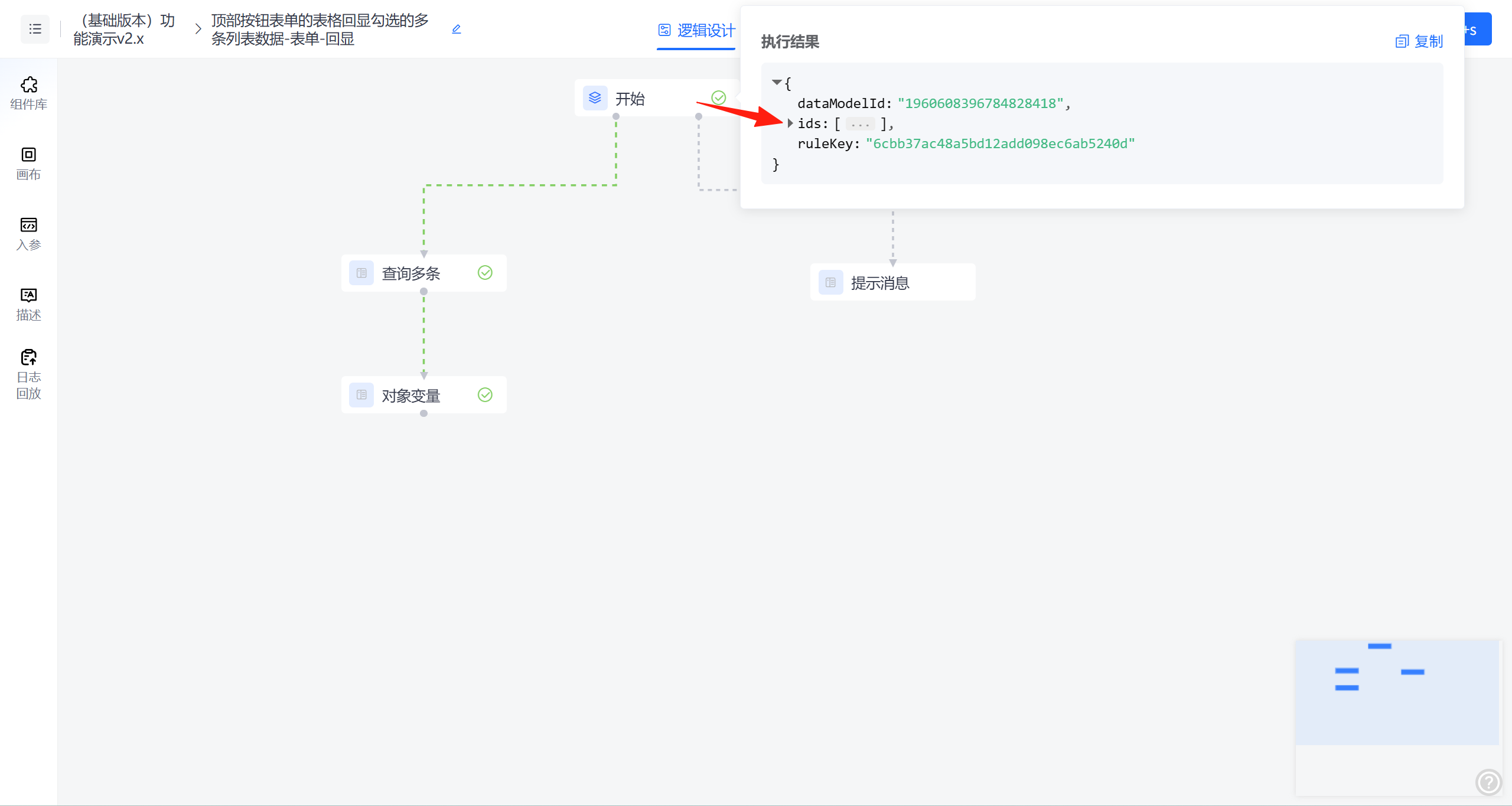Open the 日志回放 log replay panel
Viewport: 1512px width, 806px height.
click(28, 374)
